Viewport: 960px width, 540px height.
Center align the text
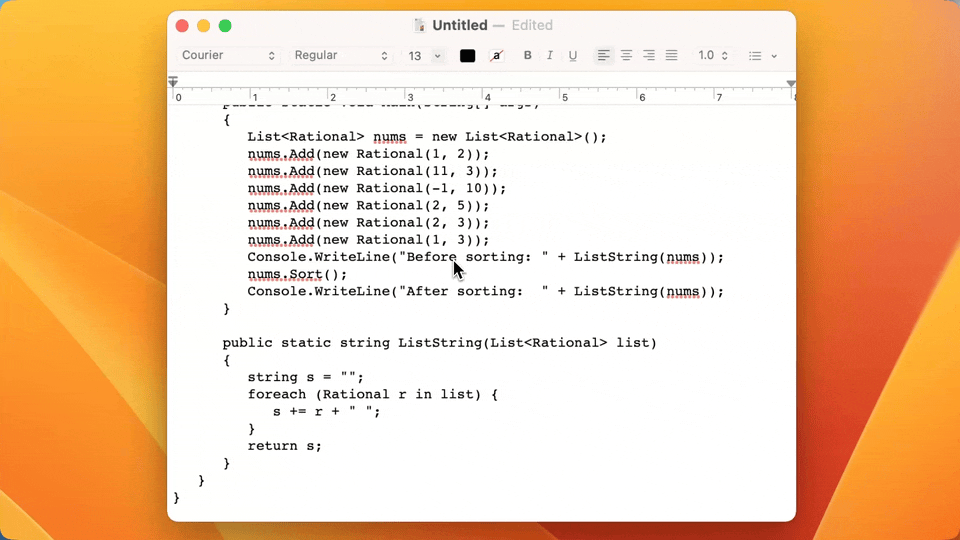coord(626,56)
